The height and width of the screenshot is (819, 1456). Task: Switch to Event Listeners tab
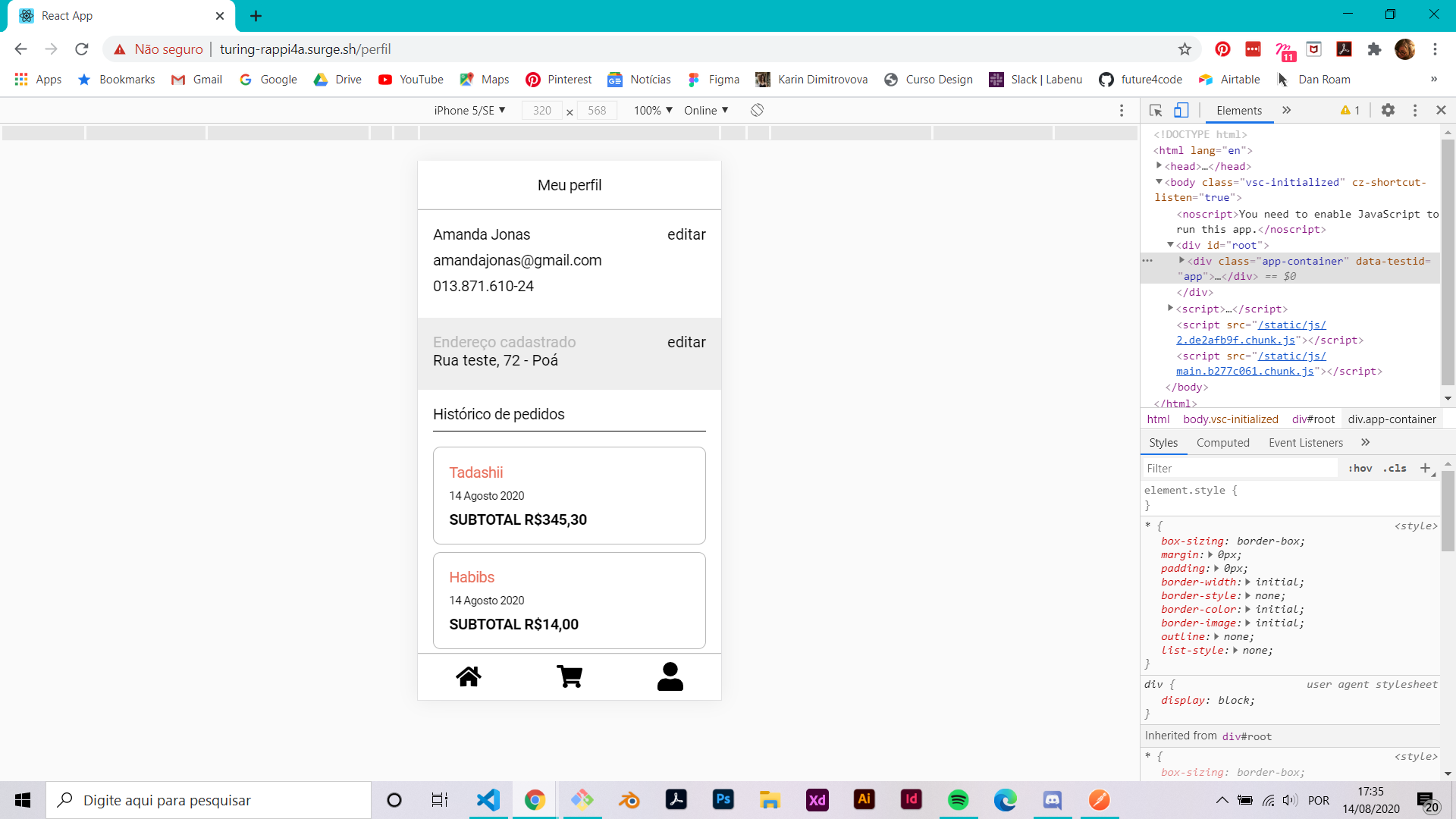coord(1305,443)
